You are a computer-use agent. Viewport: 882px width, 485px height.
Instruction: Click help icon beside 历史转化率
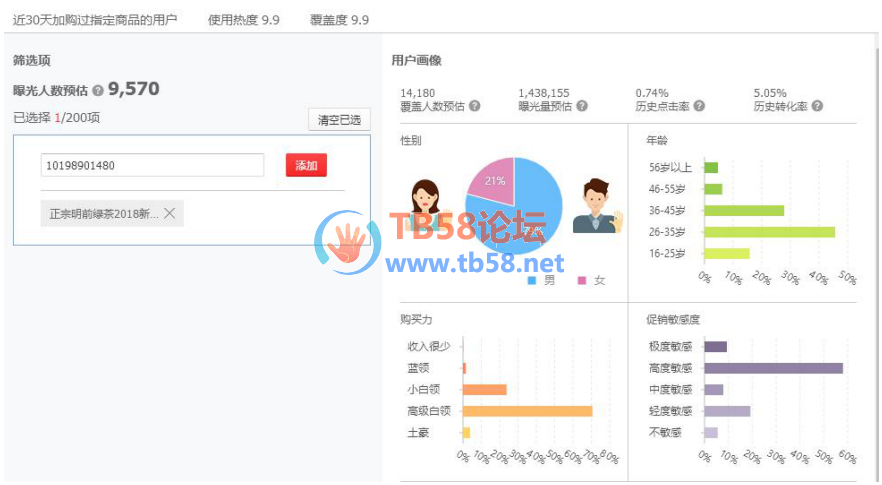[x=817, y=106]
